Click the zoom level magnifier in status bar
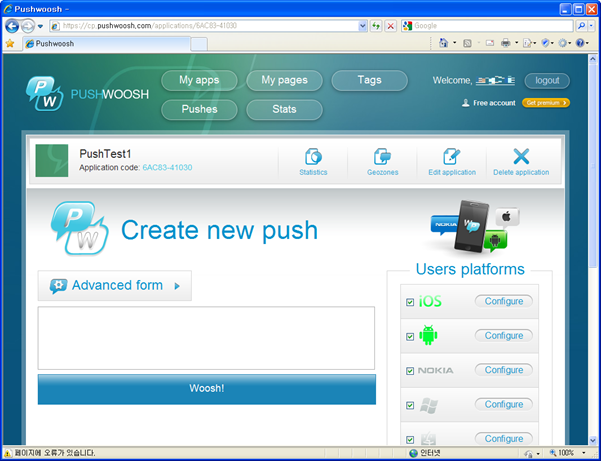The image size is (601, 461). [x=553, y=453]
